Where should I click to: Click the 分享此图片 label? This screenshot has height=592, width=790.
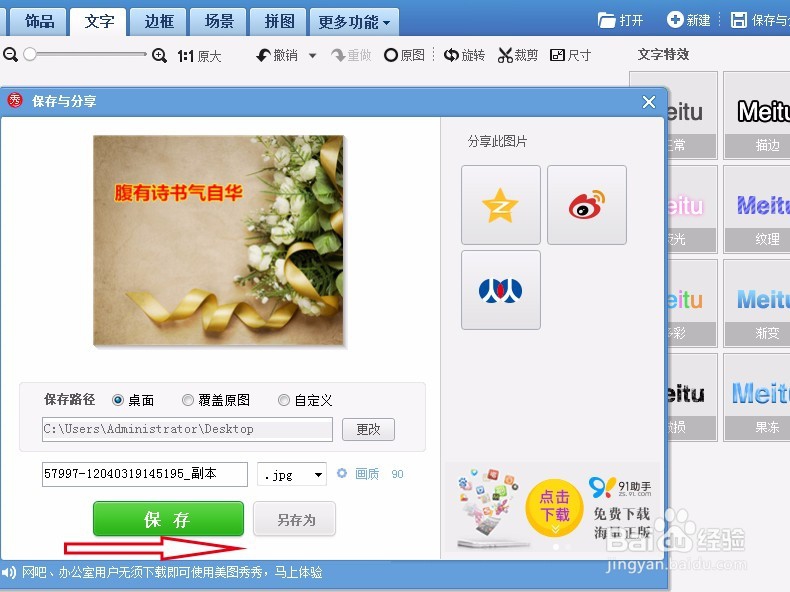497,142
